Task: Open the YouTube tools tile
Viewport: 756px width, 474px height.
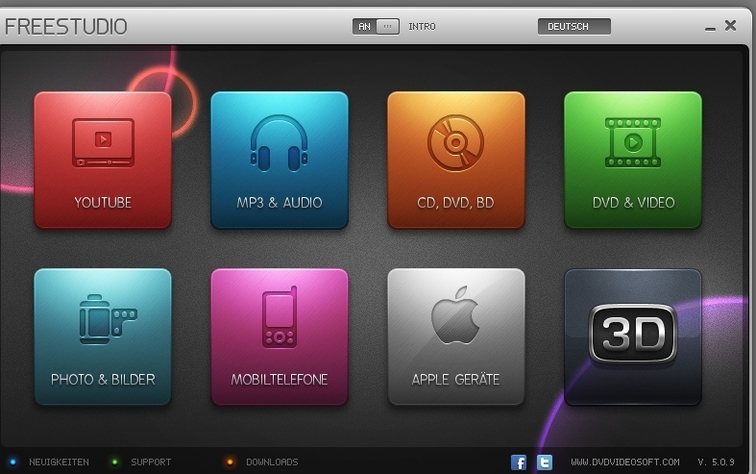Action: 103,160
